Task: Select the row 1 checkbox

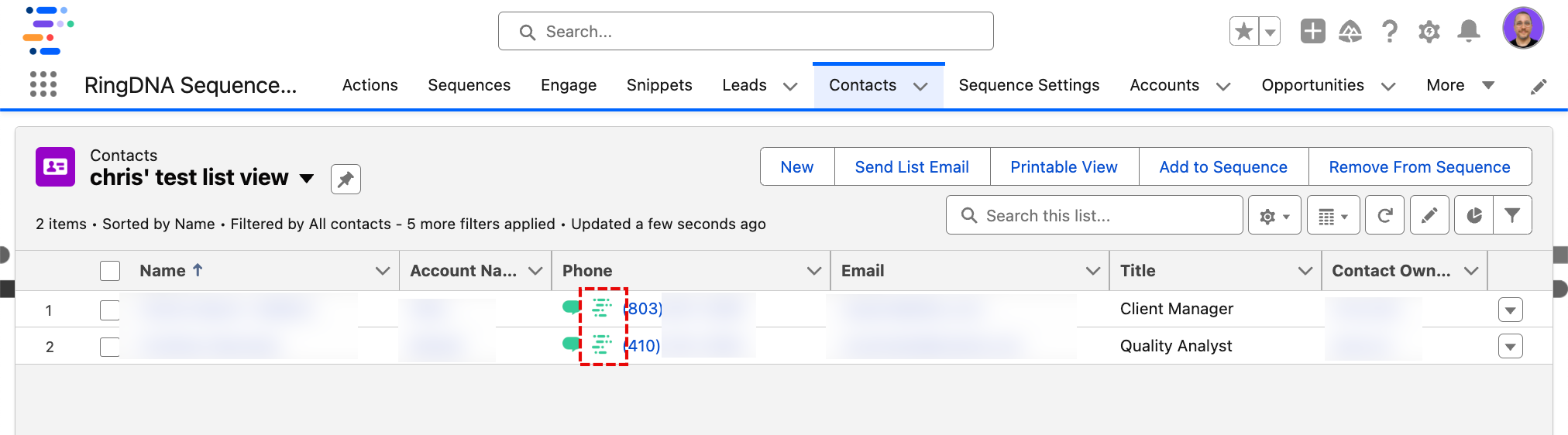Action: [110, 310]
